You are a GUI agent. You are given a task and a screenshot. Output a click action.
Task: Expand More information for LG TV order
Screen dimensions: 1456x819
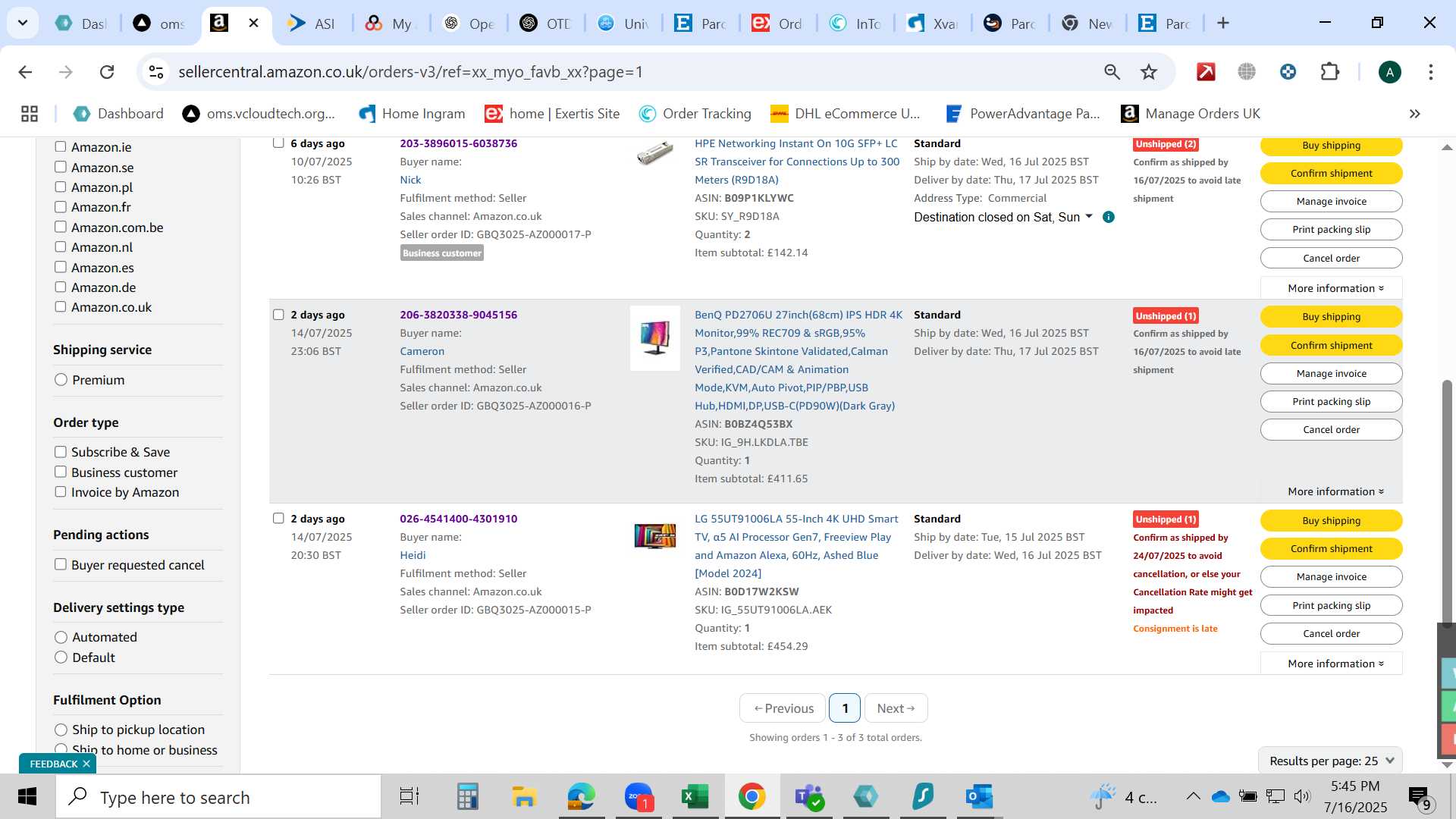pos(1335,664)
